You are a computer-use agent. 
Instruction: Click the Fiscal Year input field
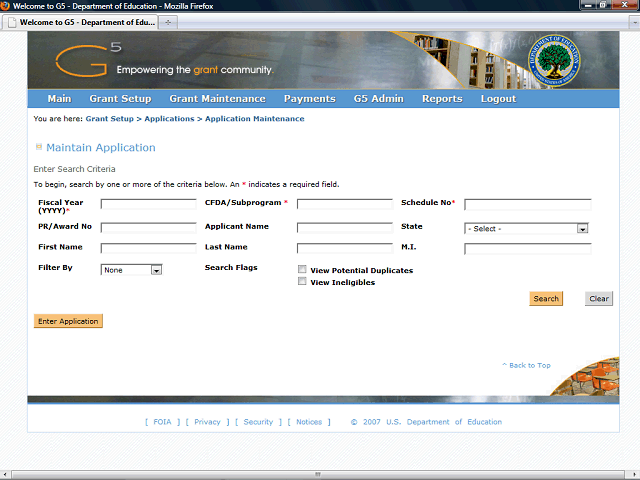pyautogui.click(x=149, y=204)
